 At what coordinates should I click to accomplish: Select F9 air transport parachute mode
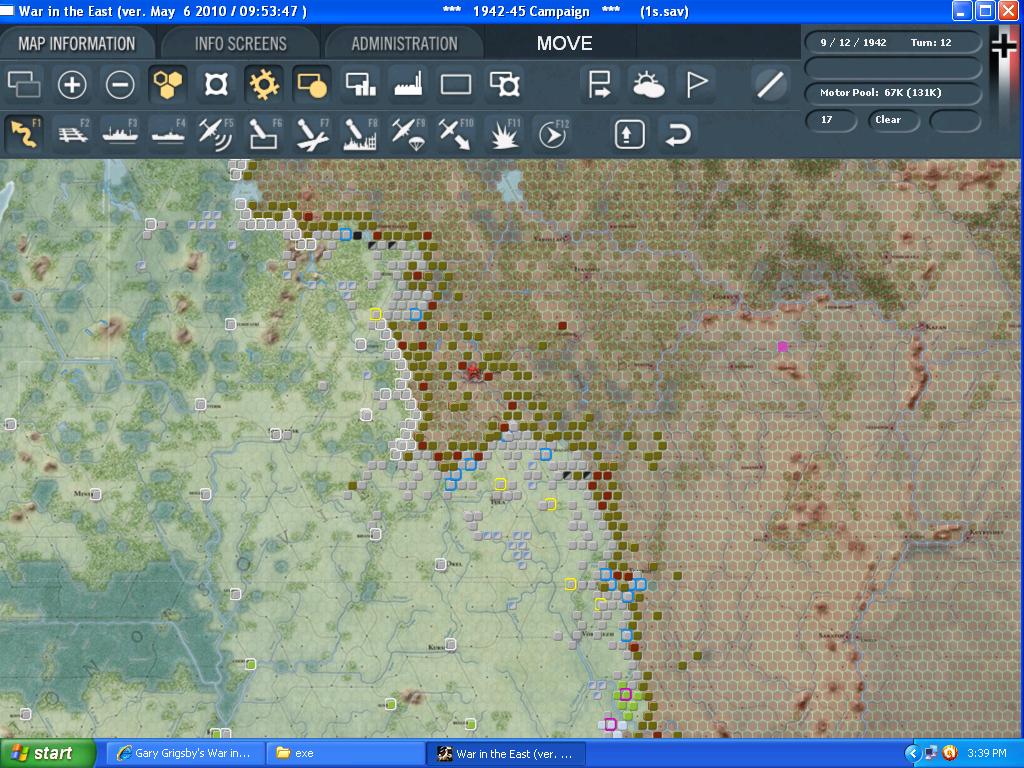(408, 134)
